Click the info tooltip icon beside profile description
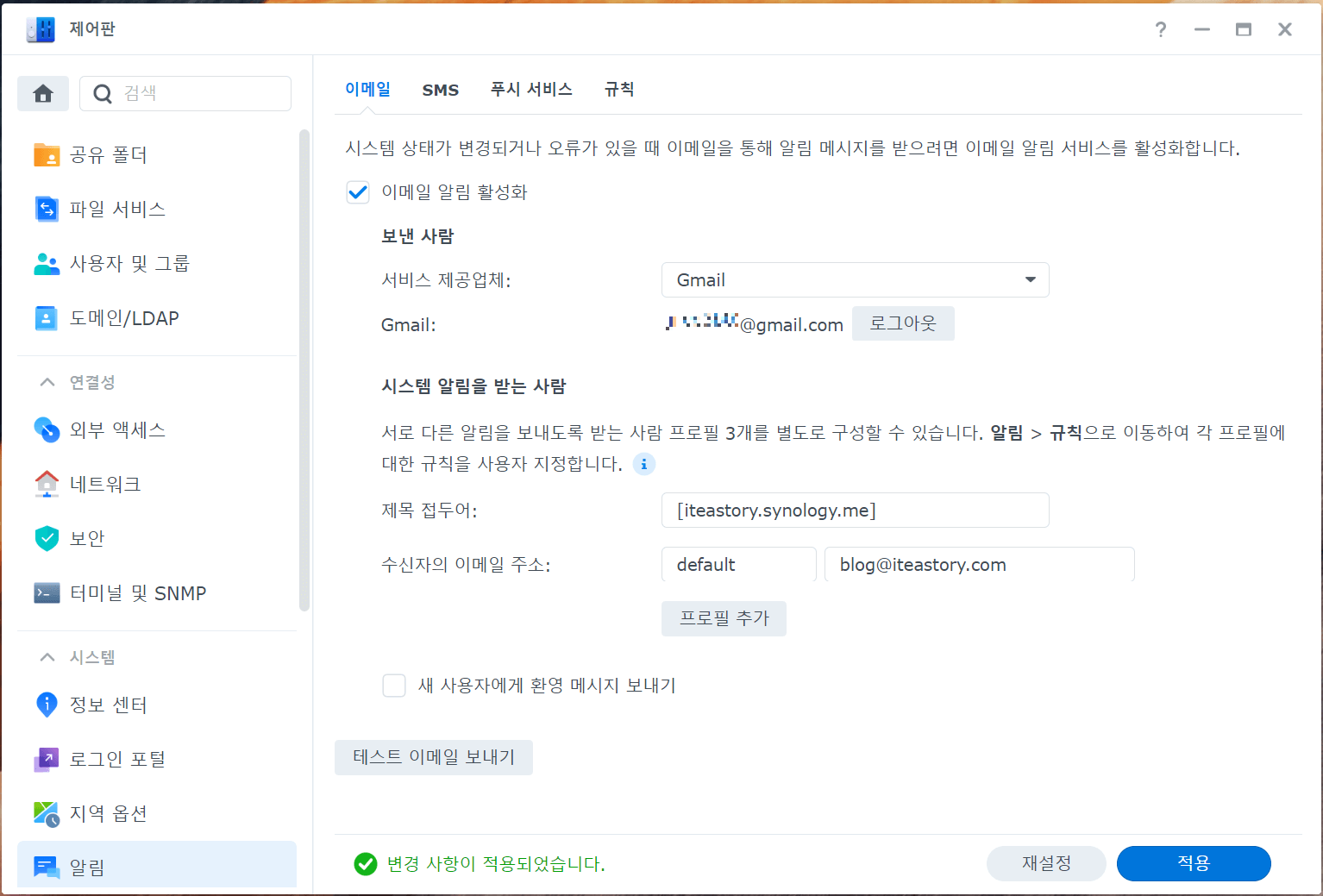This screenshot has width=1323, height=896. click(644, 464)
